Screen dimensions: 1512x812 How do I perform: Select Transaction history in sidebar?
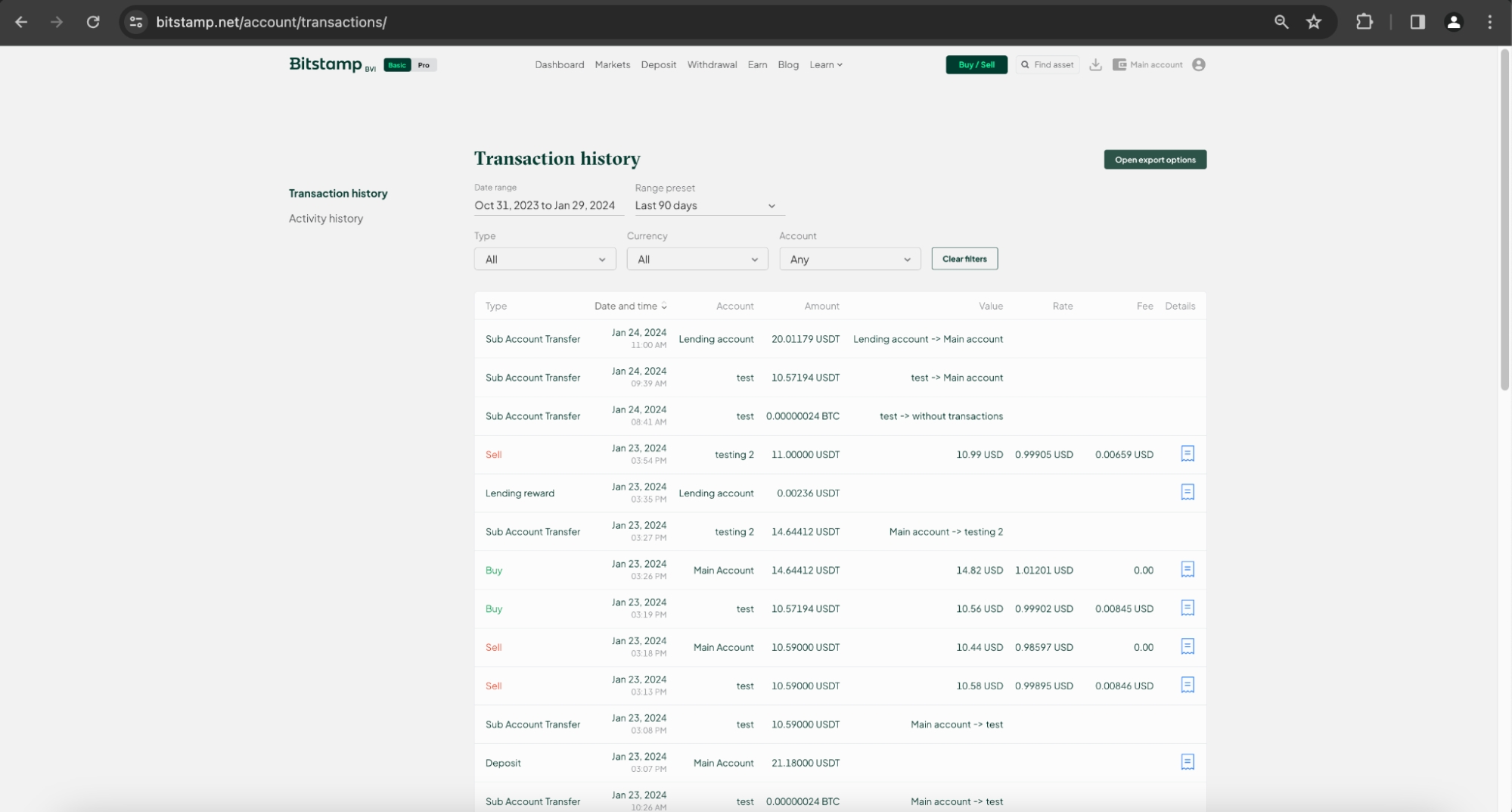pyautogui.click(x=338, y=193)
